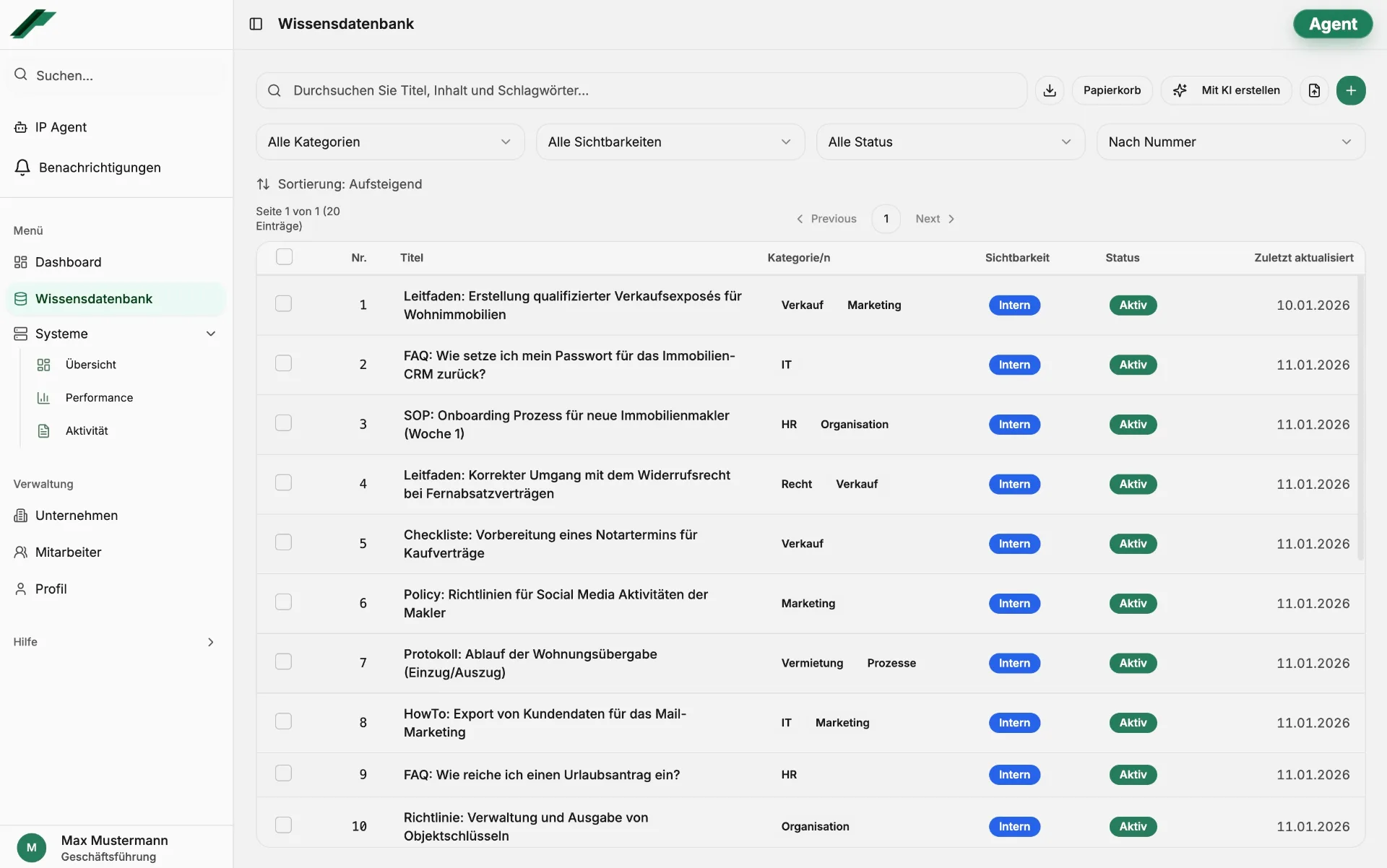Open the Alle Kategorien dropdown

point(390,142)
